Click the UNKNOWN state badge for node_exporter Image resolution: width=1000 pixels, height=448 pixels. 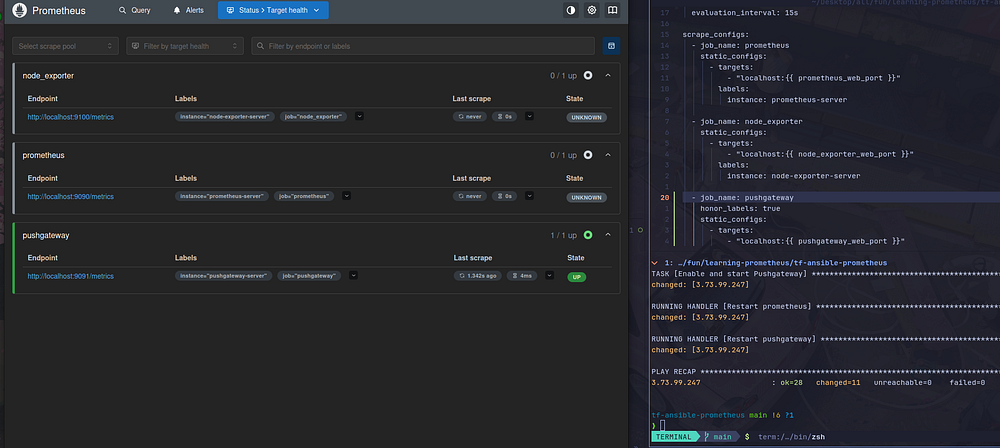tap(587, 117)
